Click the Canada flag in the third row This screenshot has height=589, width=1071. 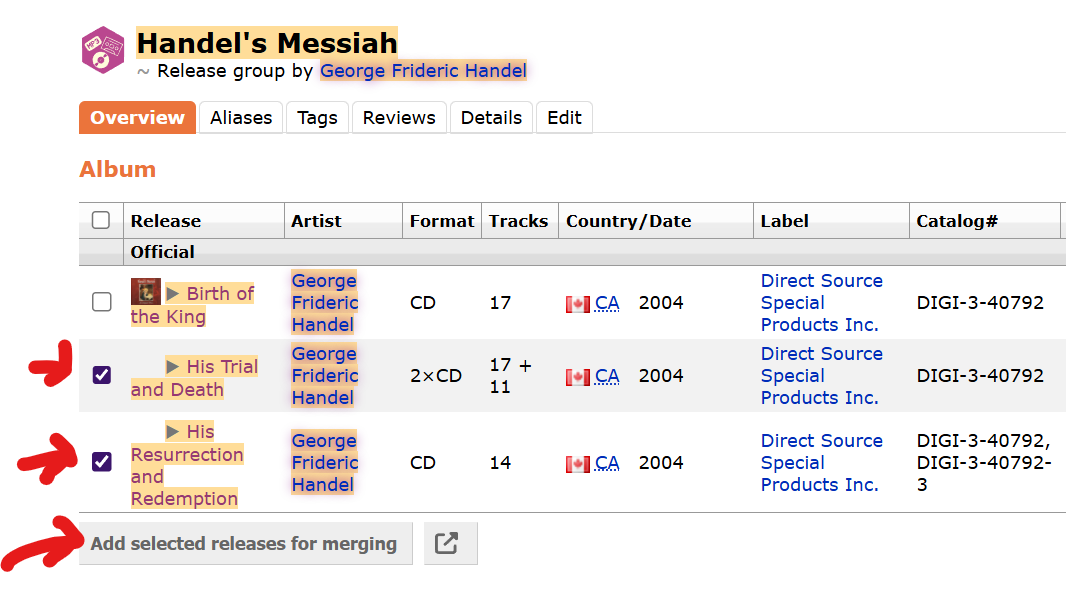pos(578,464)
